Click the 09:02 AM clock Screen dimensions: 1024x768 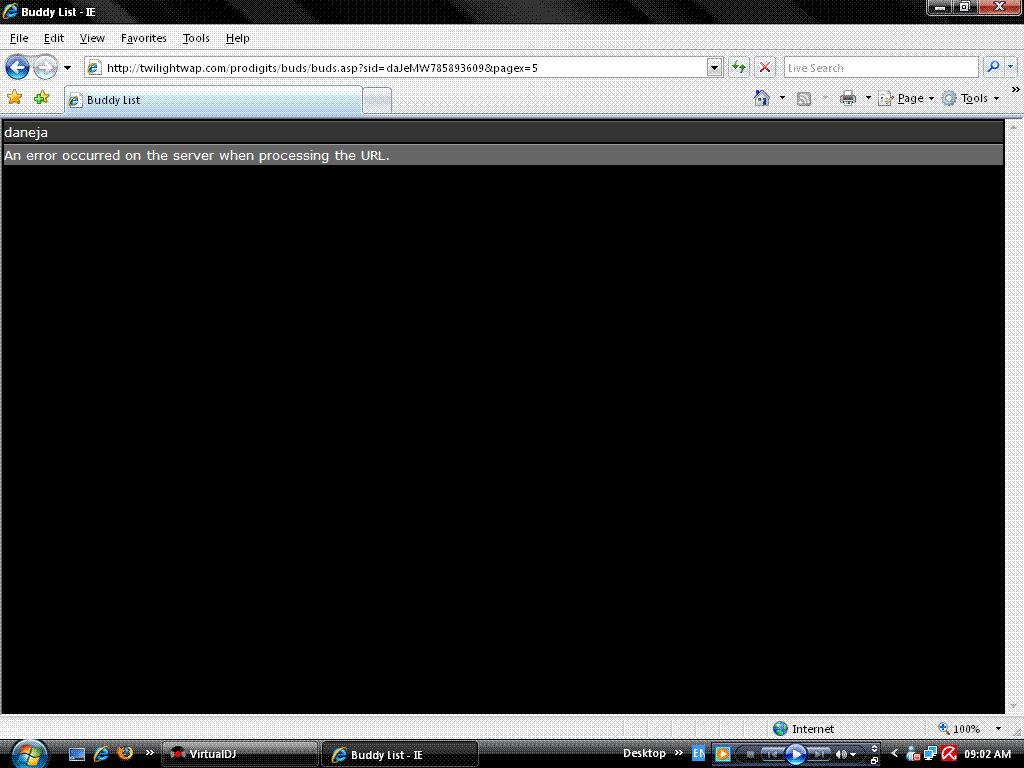coord(987,754)
